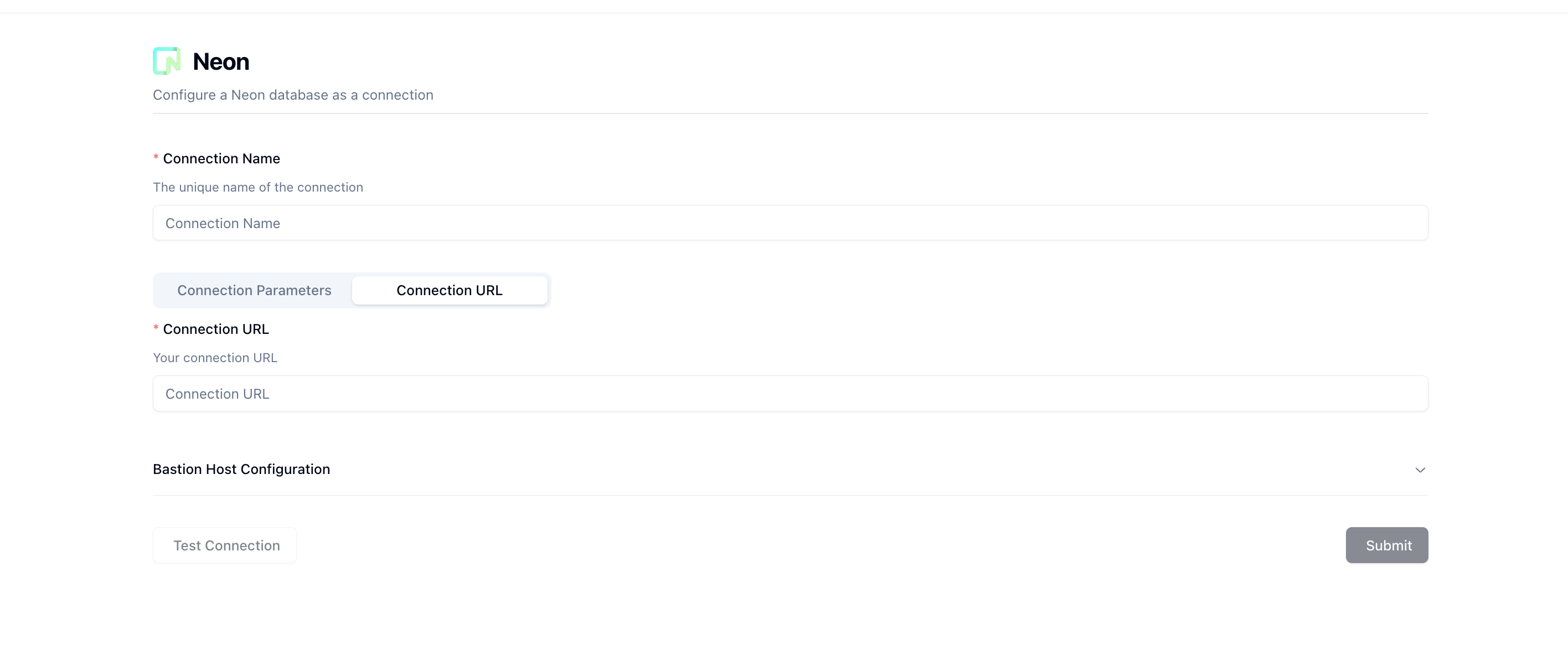Click the Connection URL field label
Screen dimensions: 1568x670
pyautogui.click(x=216, y=328)
